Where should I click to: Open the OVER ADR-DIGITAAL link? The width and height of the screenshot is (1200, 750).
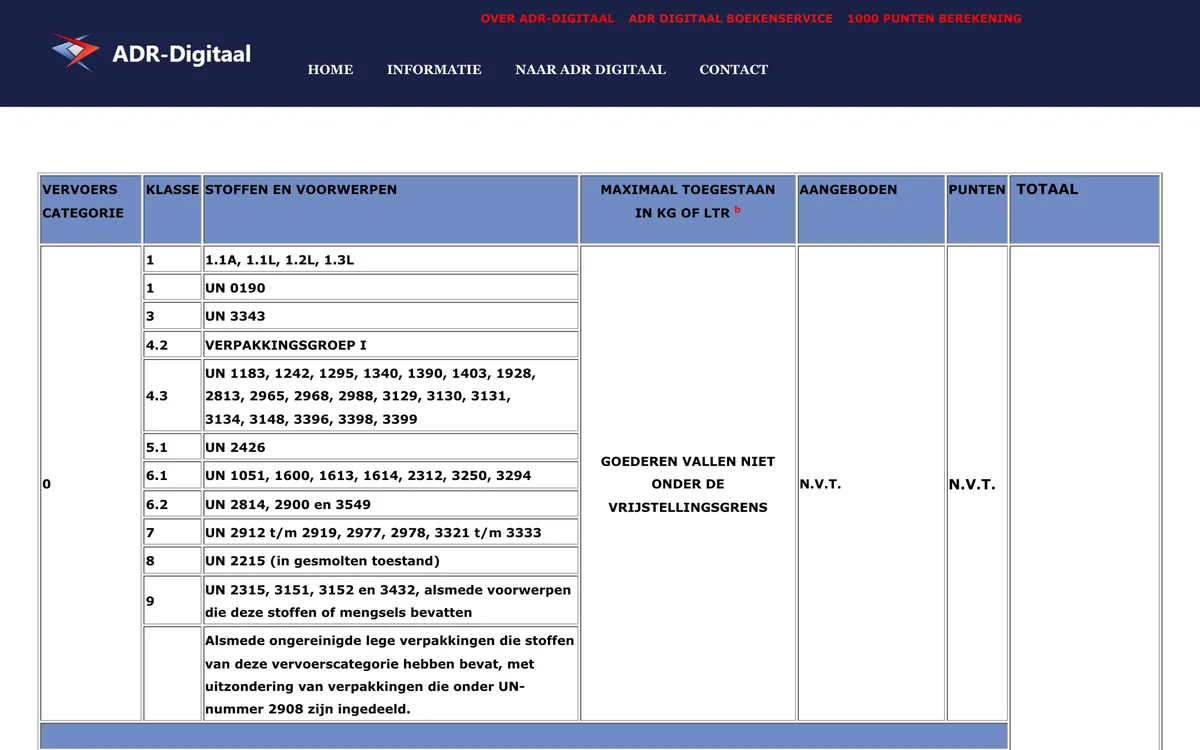(547, 18)
